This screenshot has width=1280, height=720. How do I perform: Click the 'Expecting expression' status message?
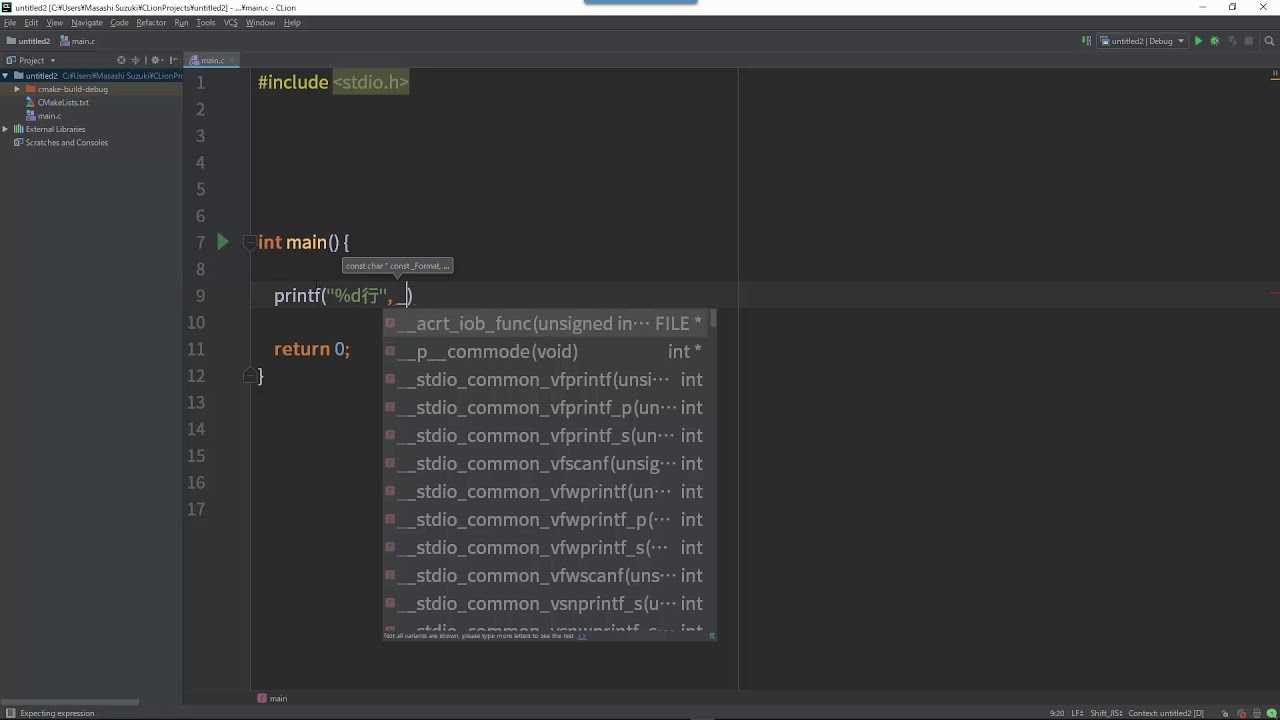click(x=57, y=713)
